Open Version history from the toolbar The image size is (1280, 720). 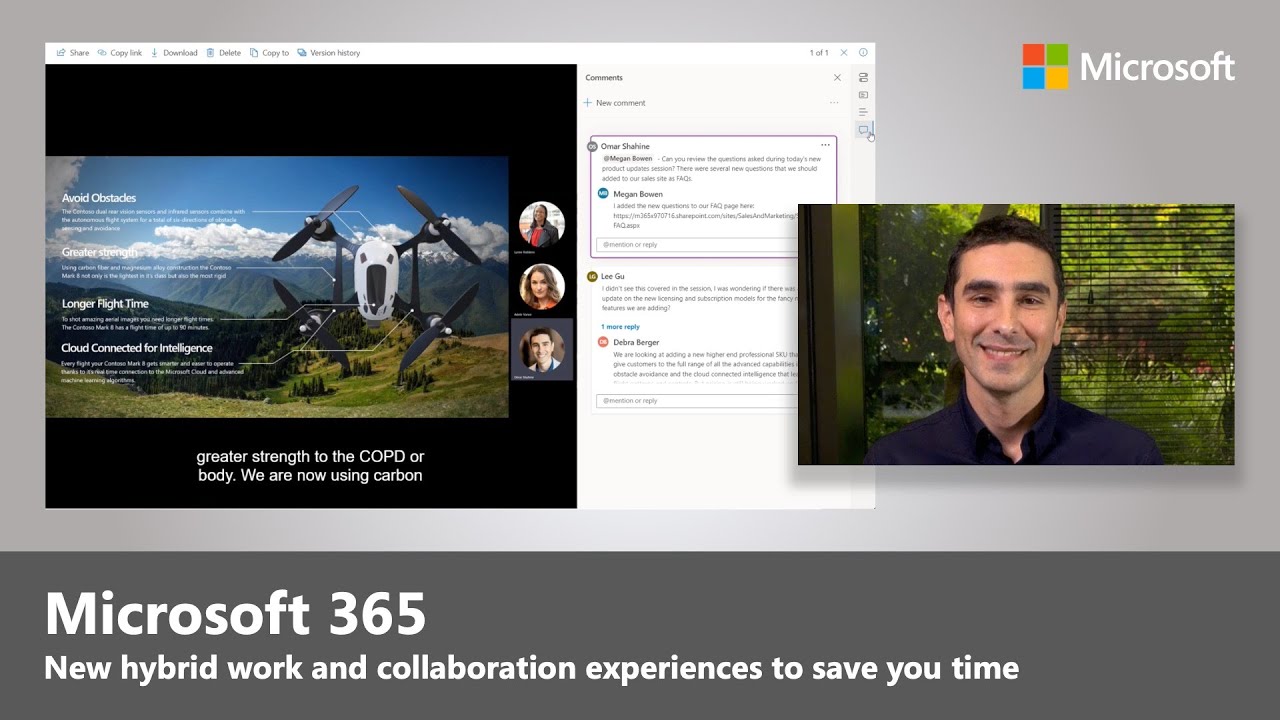pos(328,53)
